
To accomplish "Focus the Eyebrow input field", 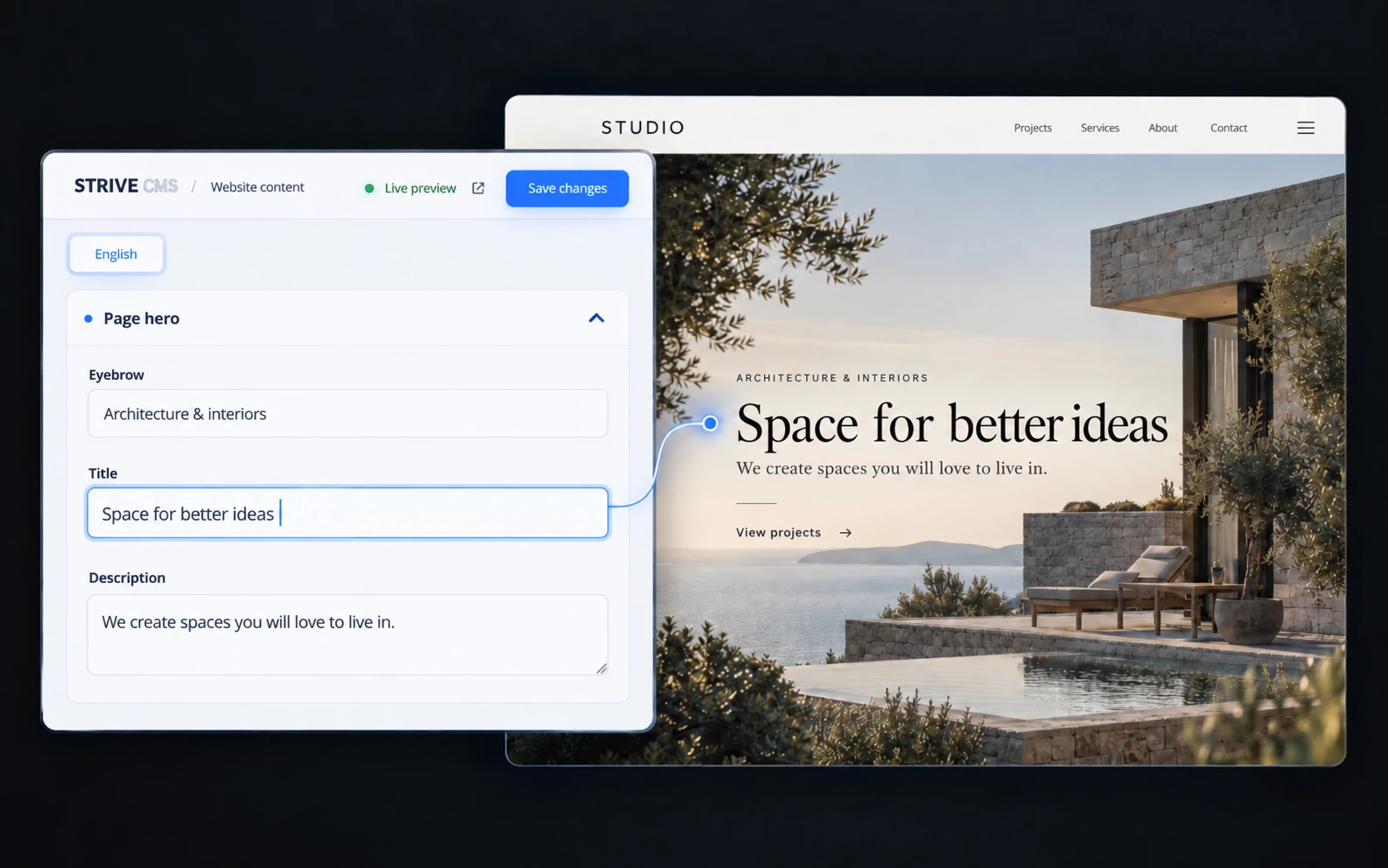I will (x=347, y=413).
